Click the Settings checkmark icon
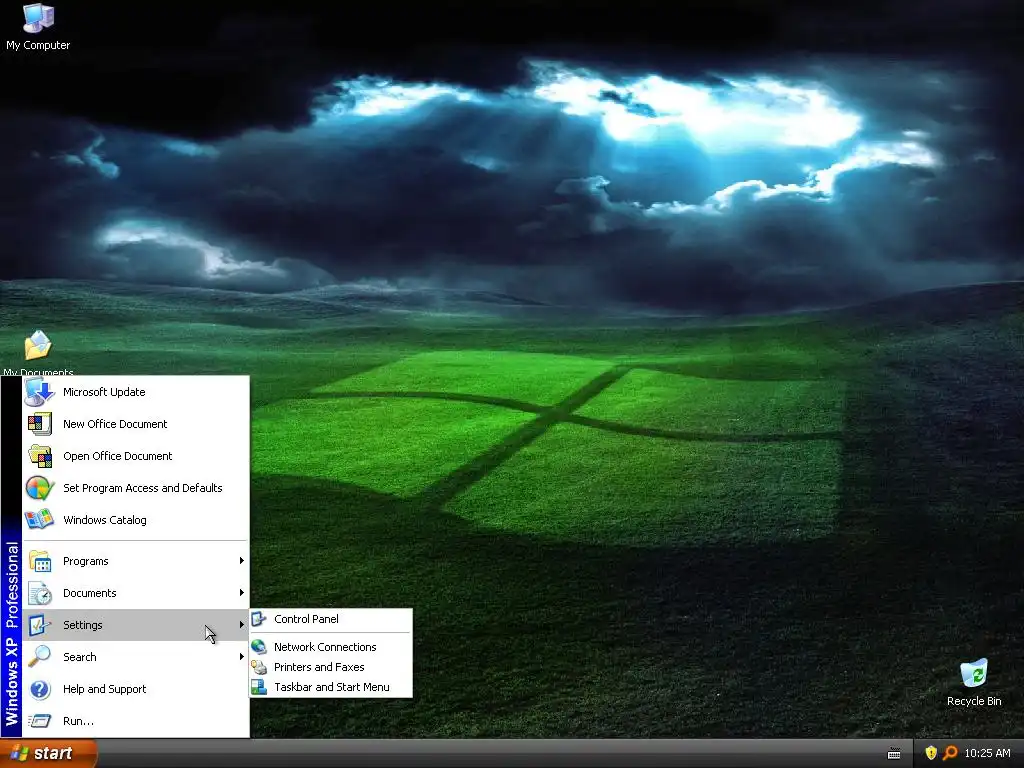 click(x=39, y=625)
